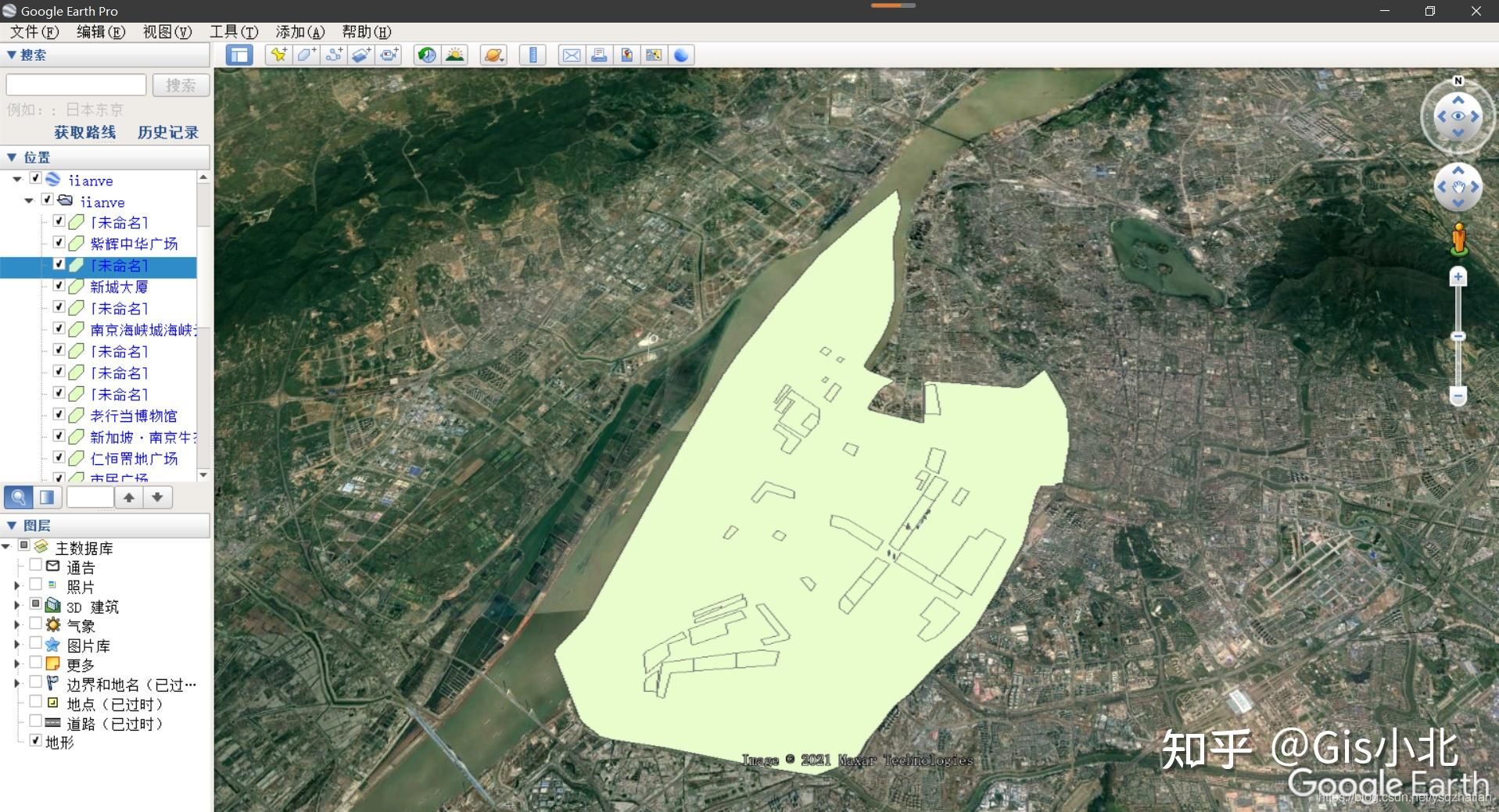The image size is (1499, 812).
Task: Select the 新加坡·南京 place entry
Action: tap(142, 437)
